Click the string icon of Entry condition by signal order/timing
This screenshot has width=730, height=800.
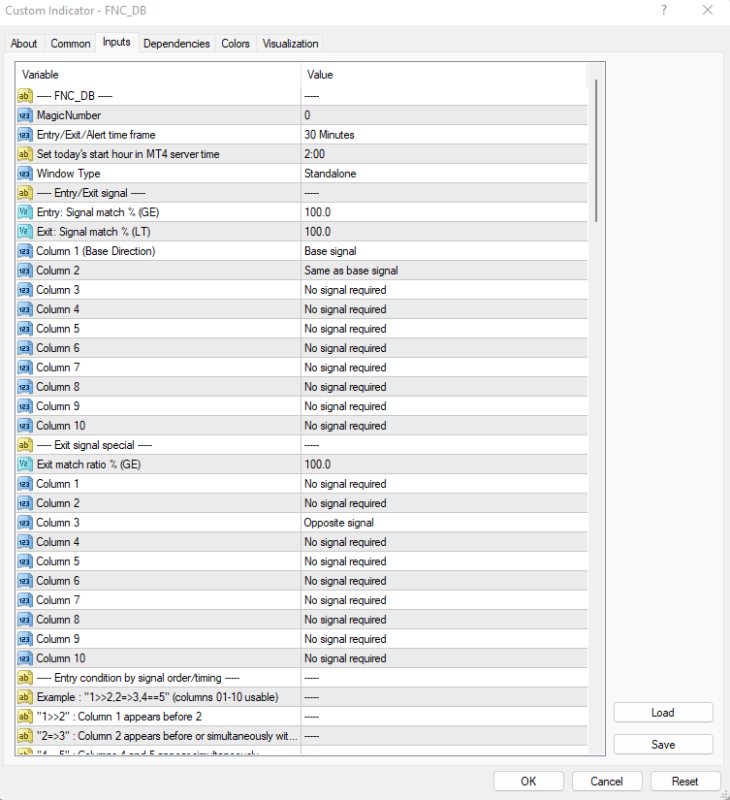pyautogui.click(x=24, y=678)
